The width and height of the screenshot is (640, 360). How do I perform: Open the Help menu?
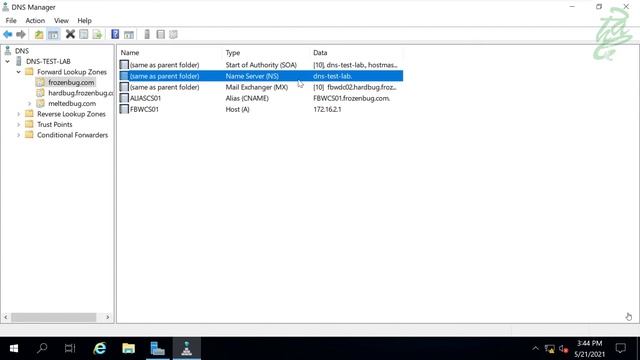tap(84, 20)
